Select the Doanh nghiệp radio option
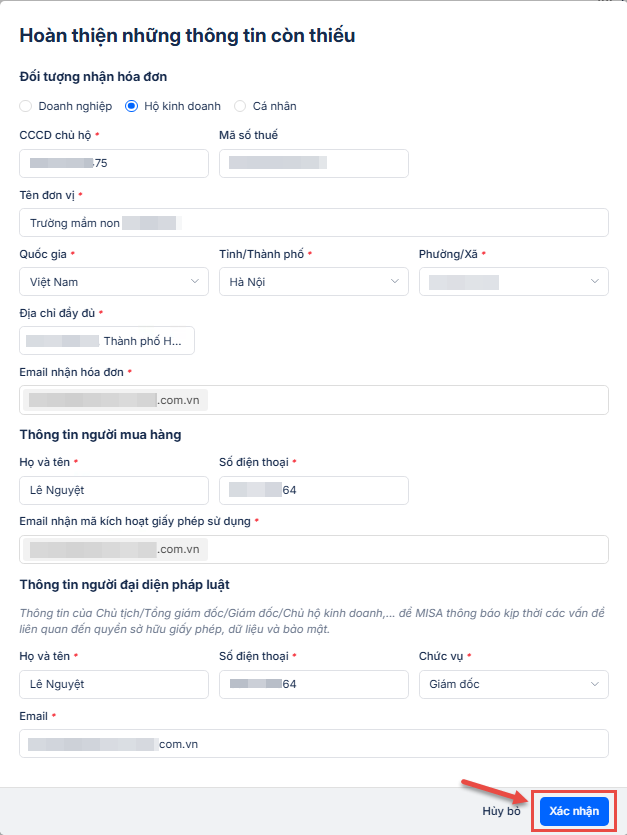 [26, 106]
